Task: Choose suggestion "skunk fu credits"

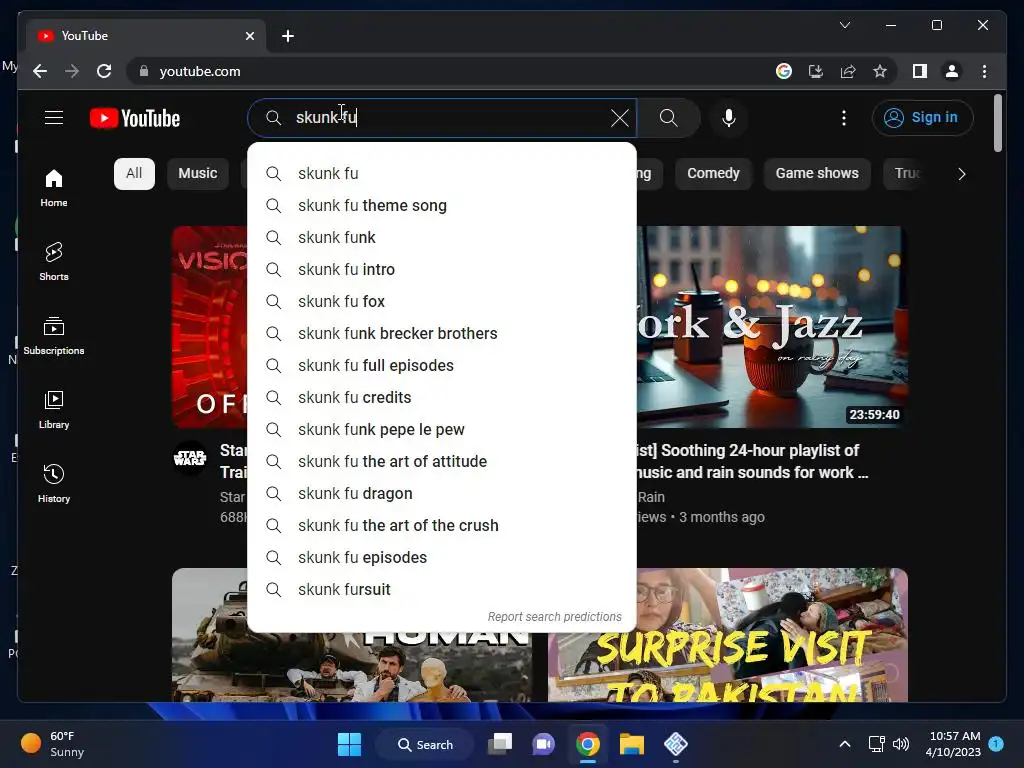Action: pyautogui.click(x=442, y=398)
